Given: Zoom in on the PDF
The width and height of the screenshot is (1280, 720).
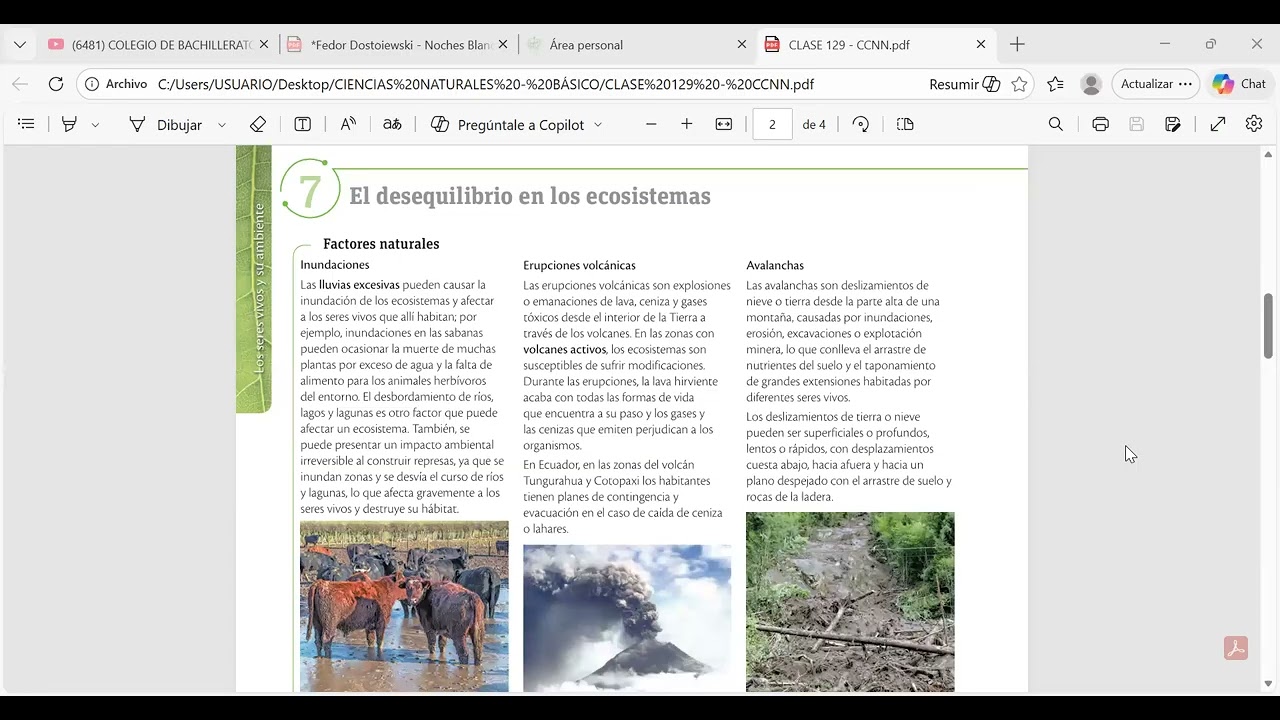Looking at the screenshot, I should pos(687,124).
